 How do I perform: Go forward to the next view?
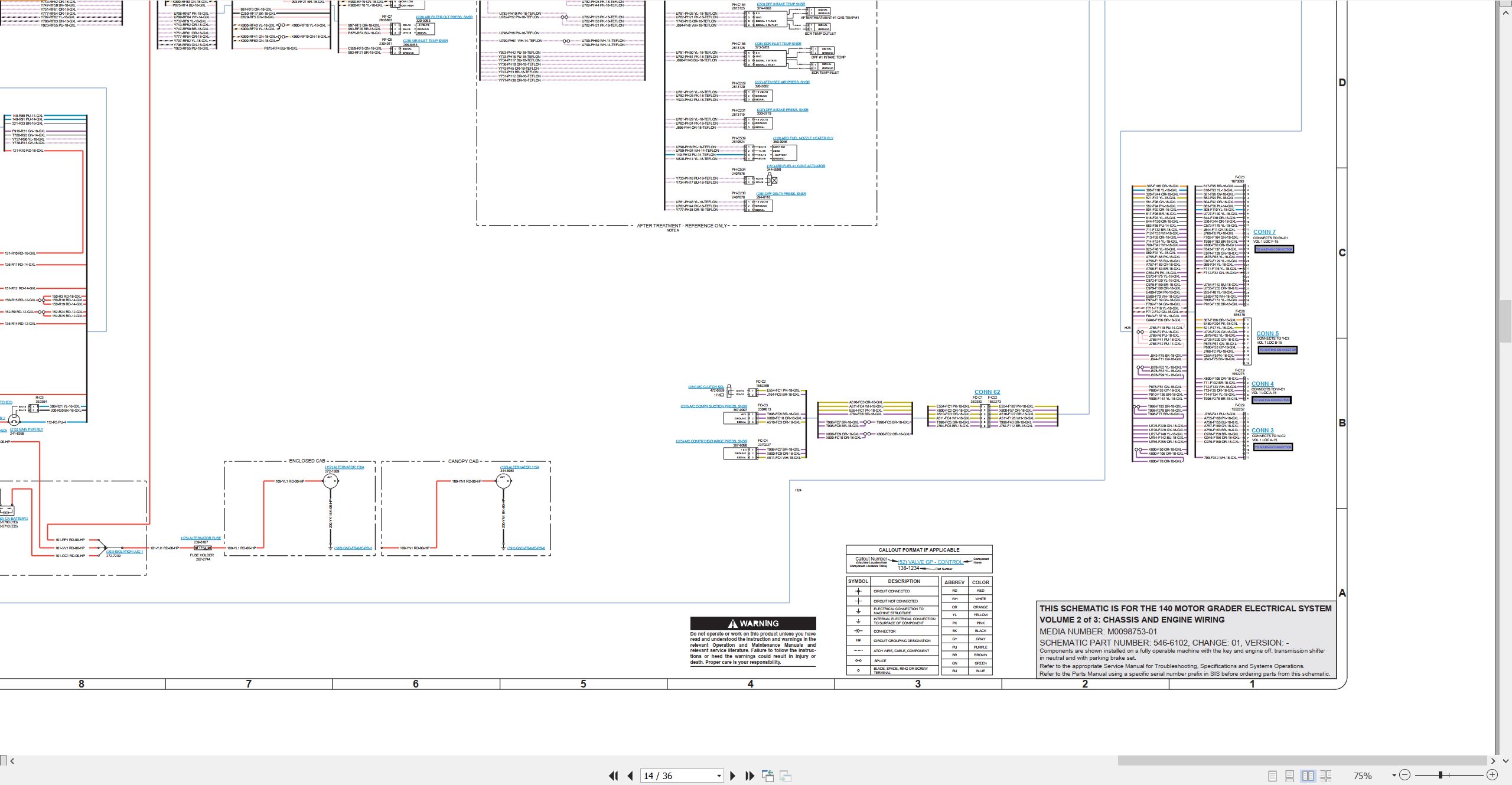[786, 776]
